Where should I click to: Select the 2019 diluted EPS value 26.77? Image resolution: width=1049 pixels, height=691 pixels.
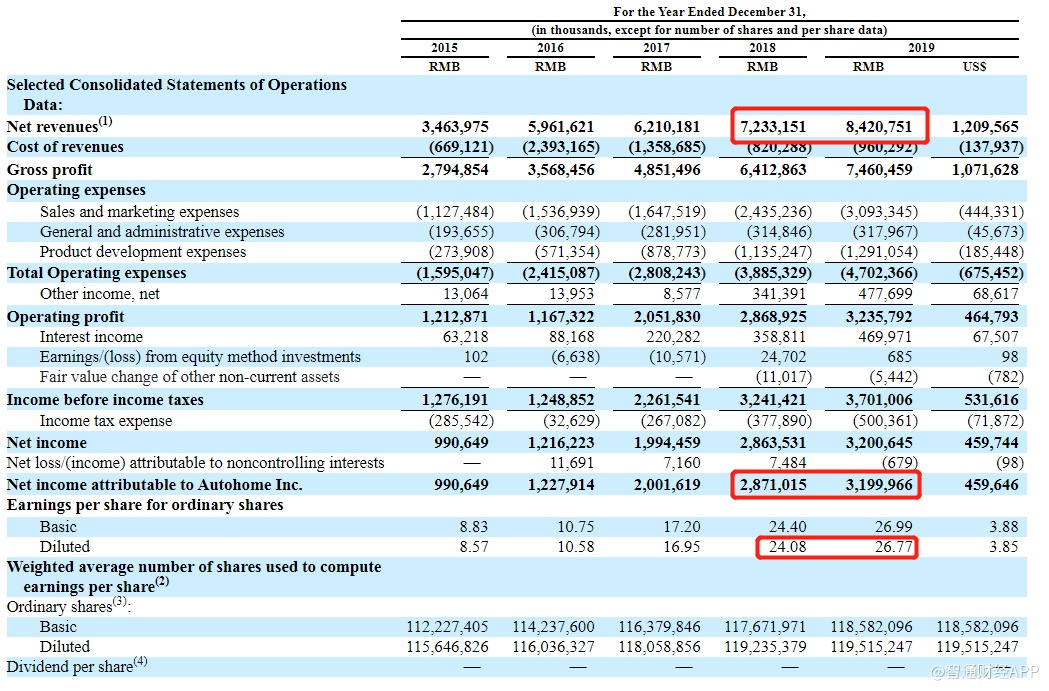(892, 547)
